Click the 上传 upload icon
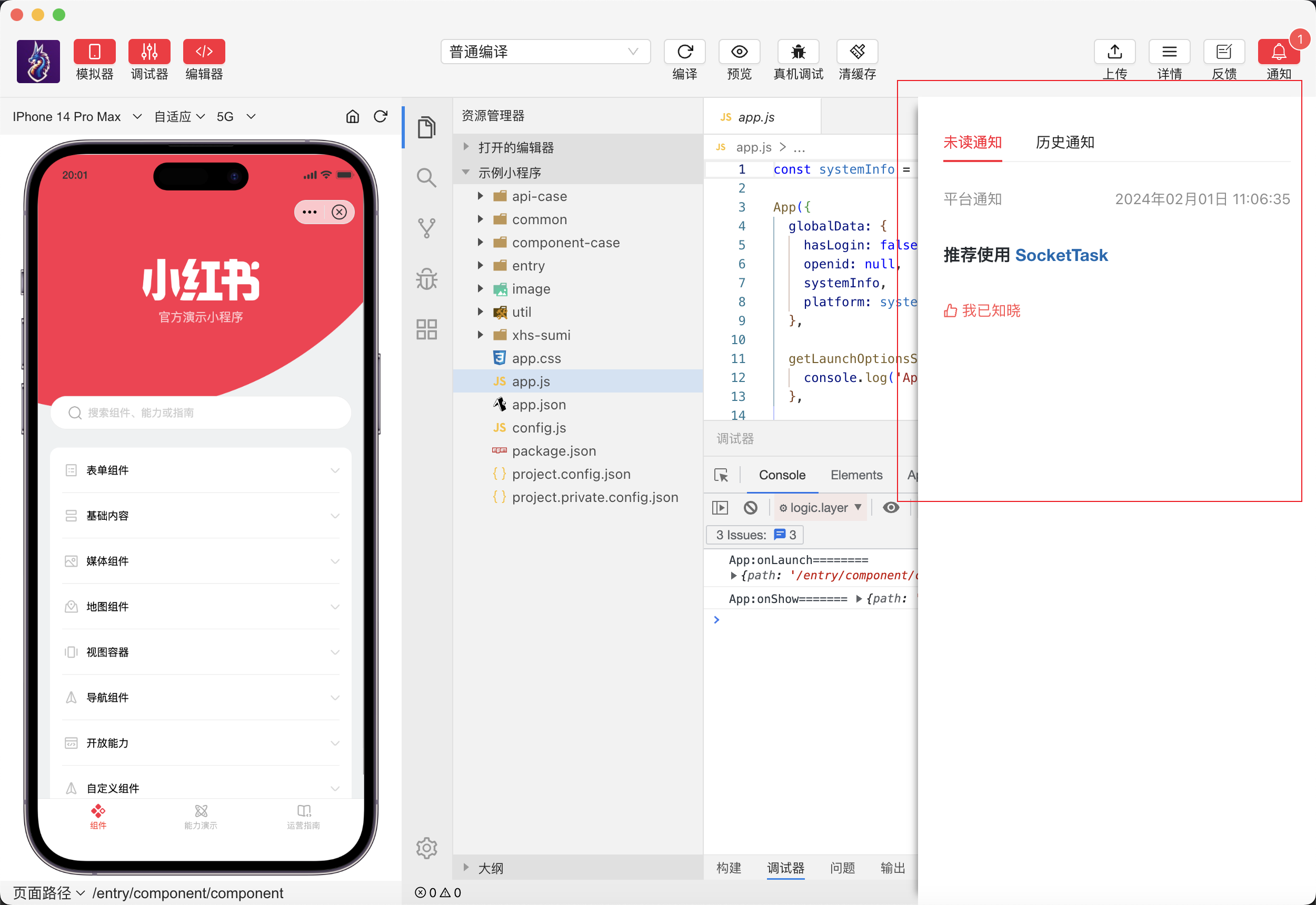 [1114, 52]
